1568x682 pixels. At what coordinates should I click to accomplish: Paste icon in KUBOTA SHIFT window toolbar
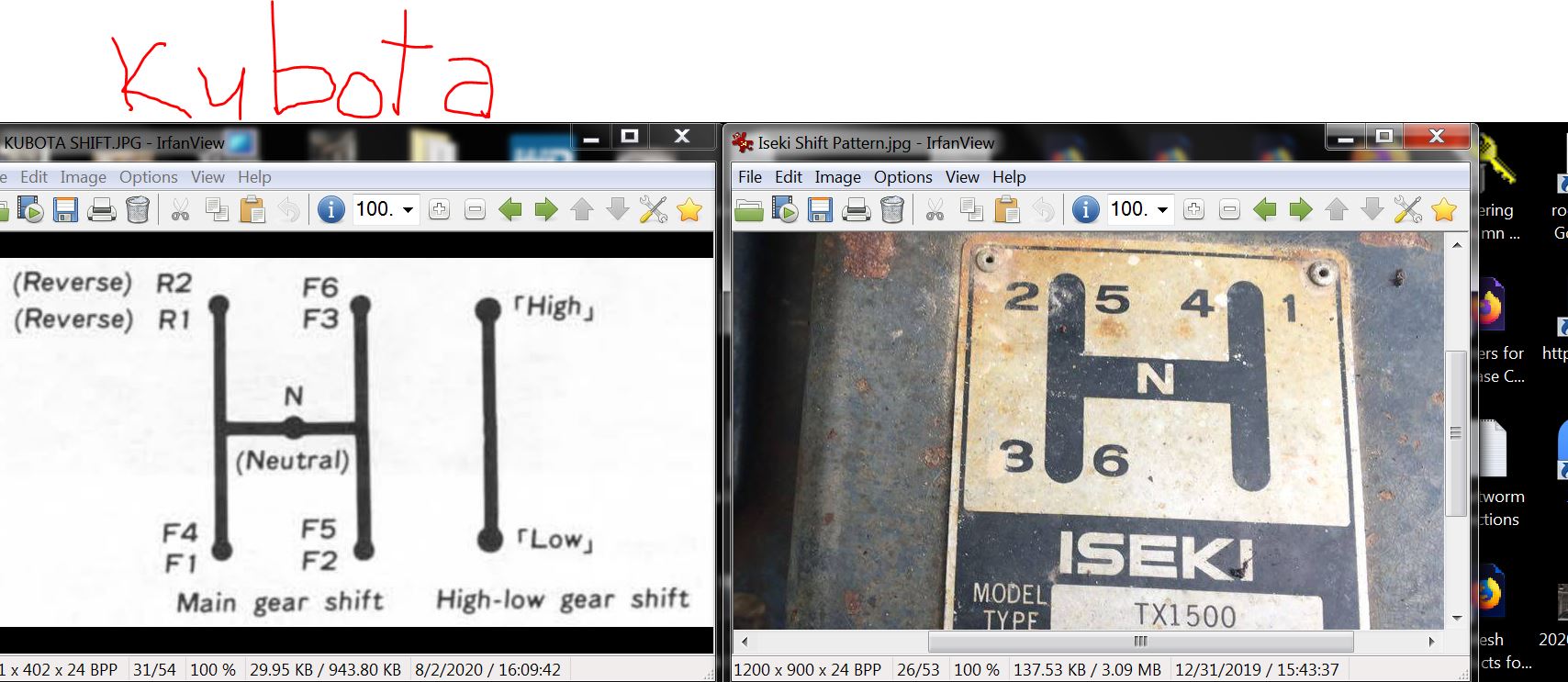(252, 210)
